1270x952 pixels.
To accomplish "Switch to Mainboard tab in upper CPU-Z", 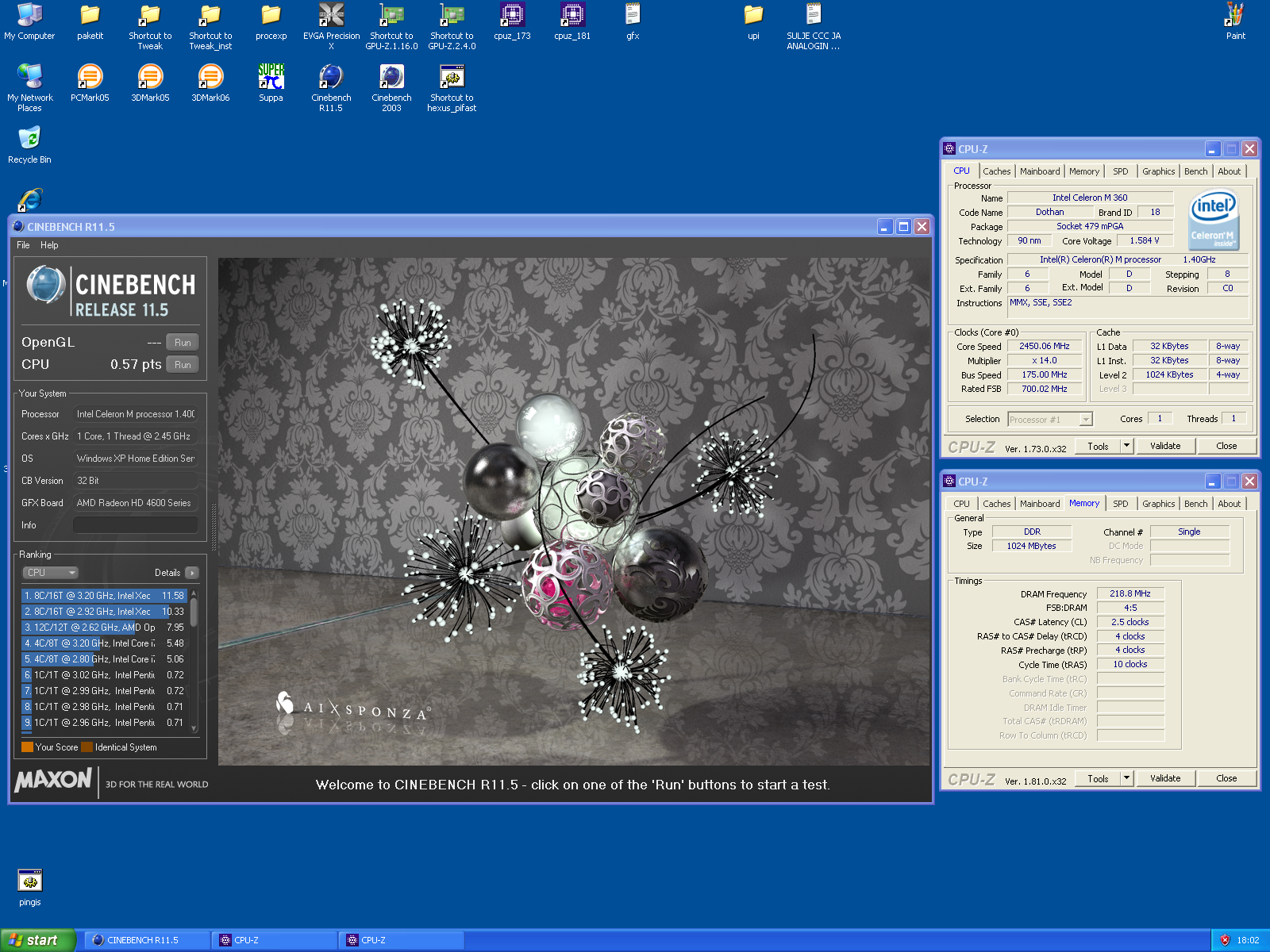I will pos(1040,171).
